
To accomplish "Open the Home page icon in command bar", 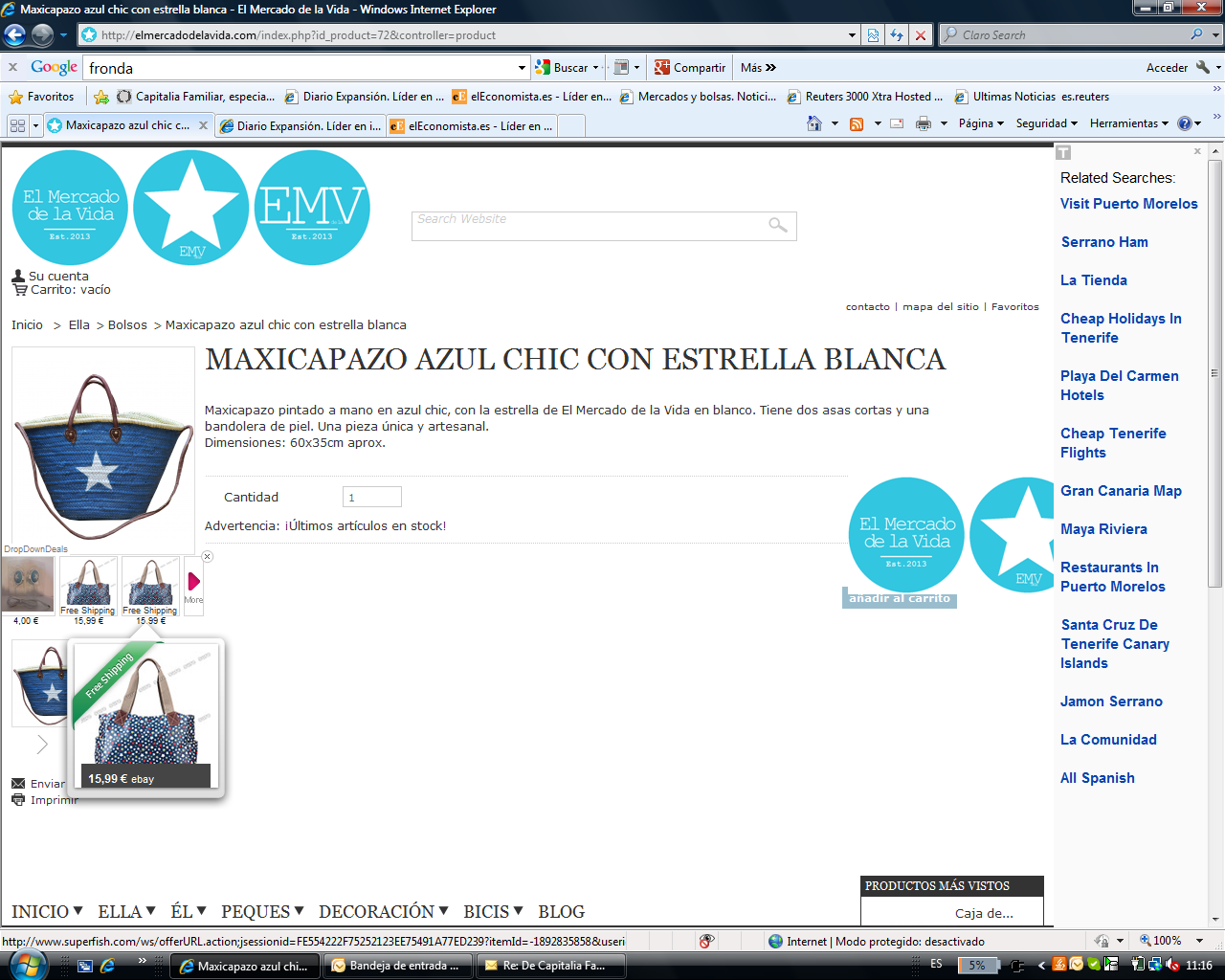I will 814,123.
